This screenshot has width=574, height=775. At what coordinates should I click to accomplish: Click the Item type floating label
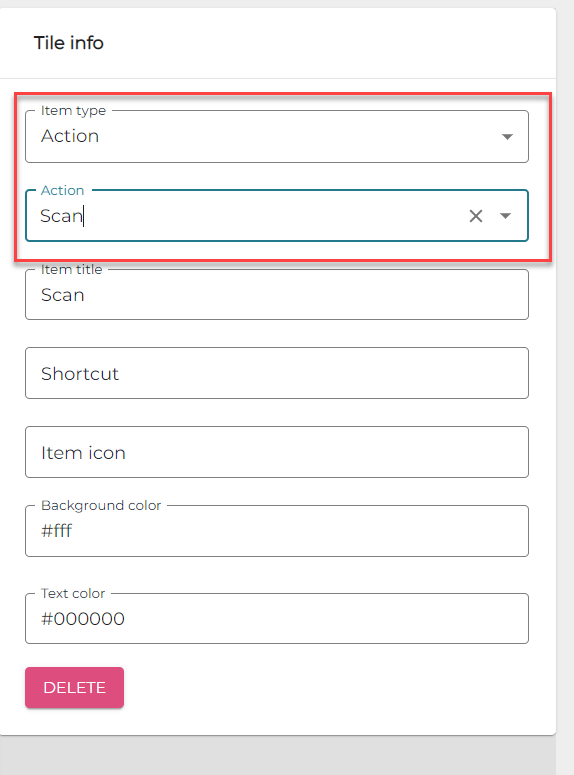click(73, 111)
